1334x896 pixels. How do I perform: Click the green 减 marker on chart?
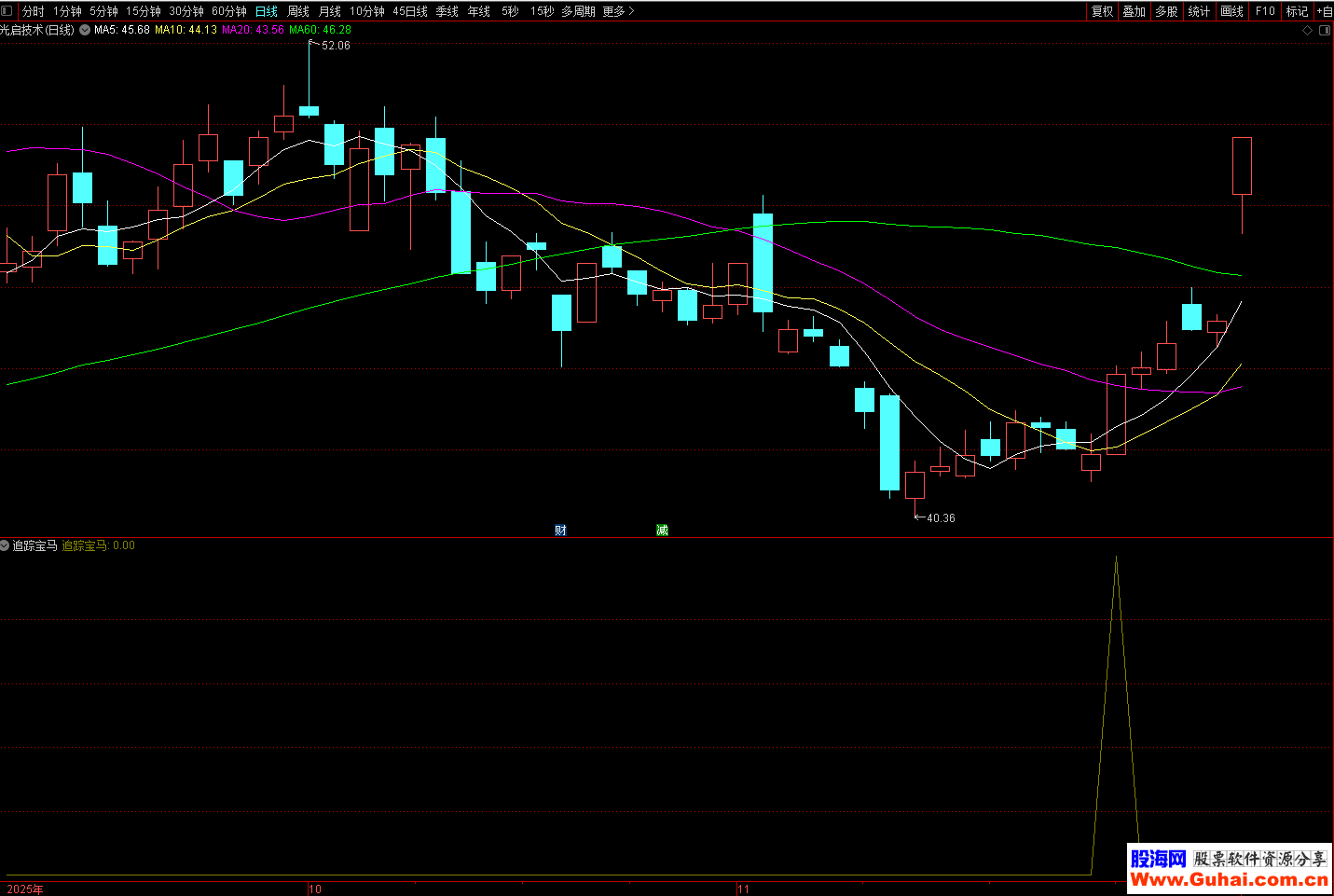coord(662,530)
